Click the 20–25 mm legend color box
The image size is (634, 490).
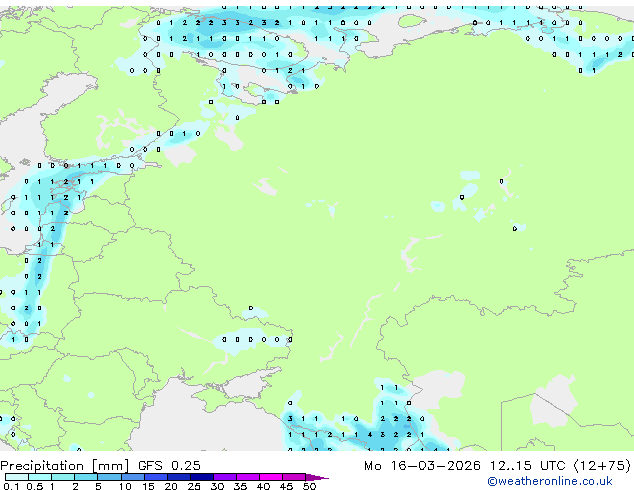click(178, 477)
